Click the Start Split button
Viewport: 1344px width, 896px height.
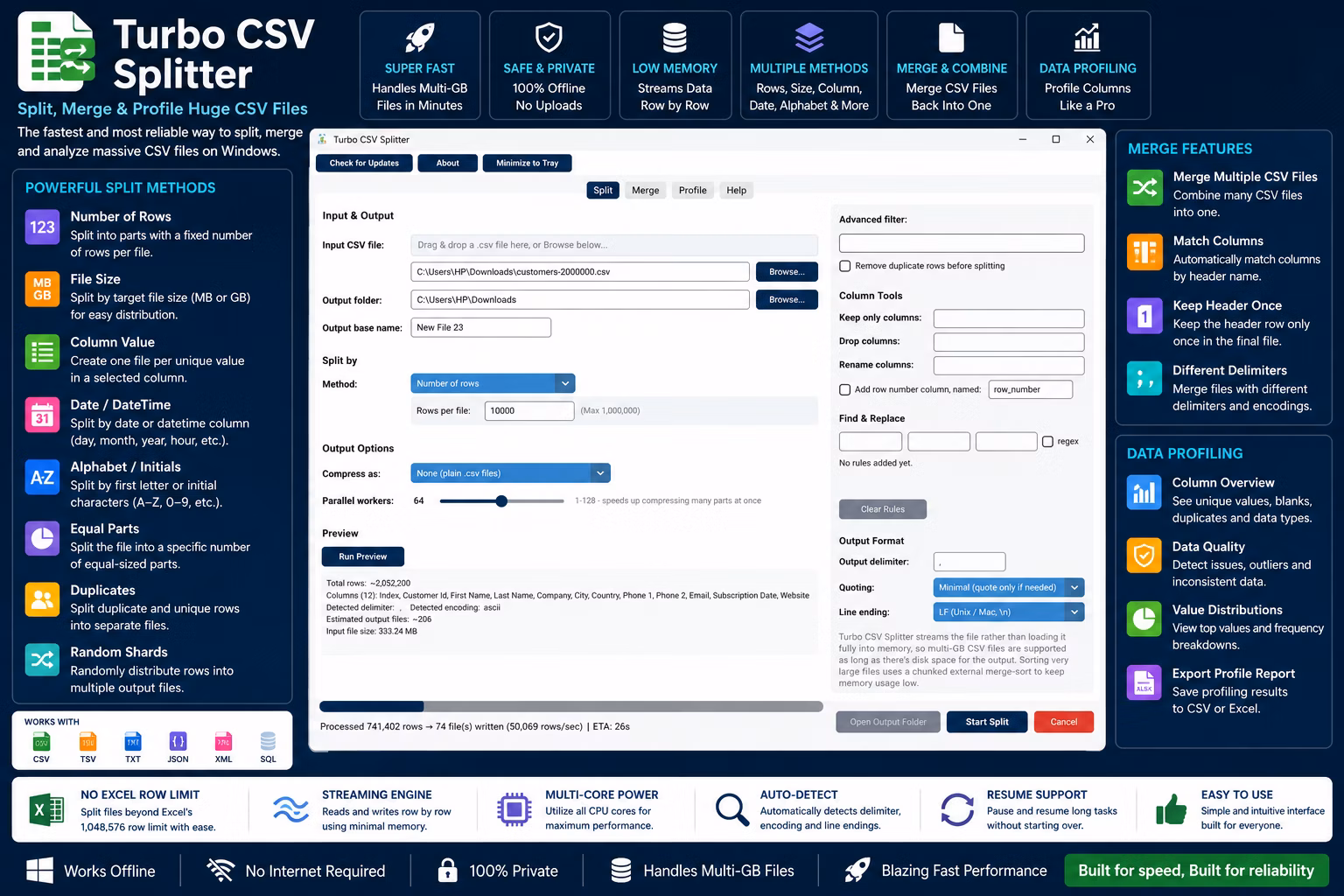coord(987,722)
